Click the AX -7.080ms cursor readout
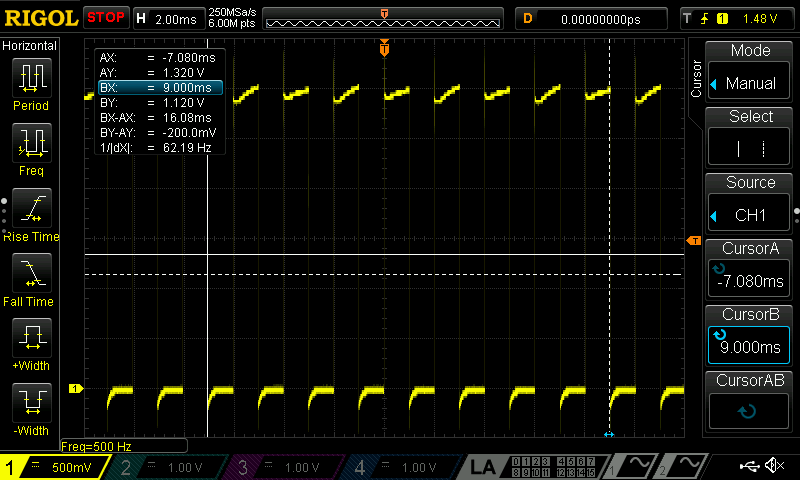The width and height of the screenshot is (800, 480). click(x=158, y=58)
